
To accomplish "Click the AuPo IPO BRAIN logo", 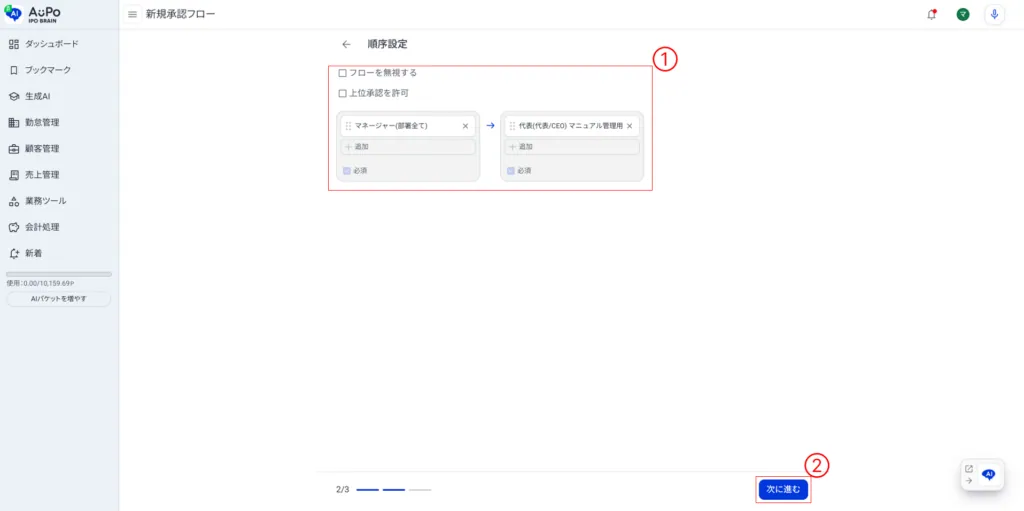I will pos(35,14).
